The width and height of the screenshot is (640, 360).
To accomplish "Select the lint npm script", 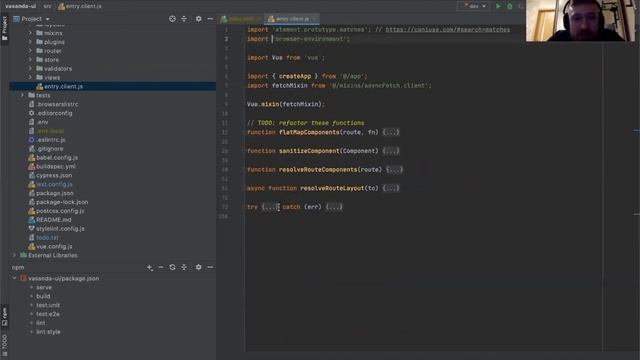I will click(x=40, y=323).
